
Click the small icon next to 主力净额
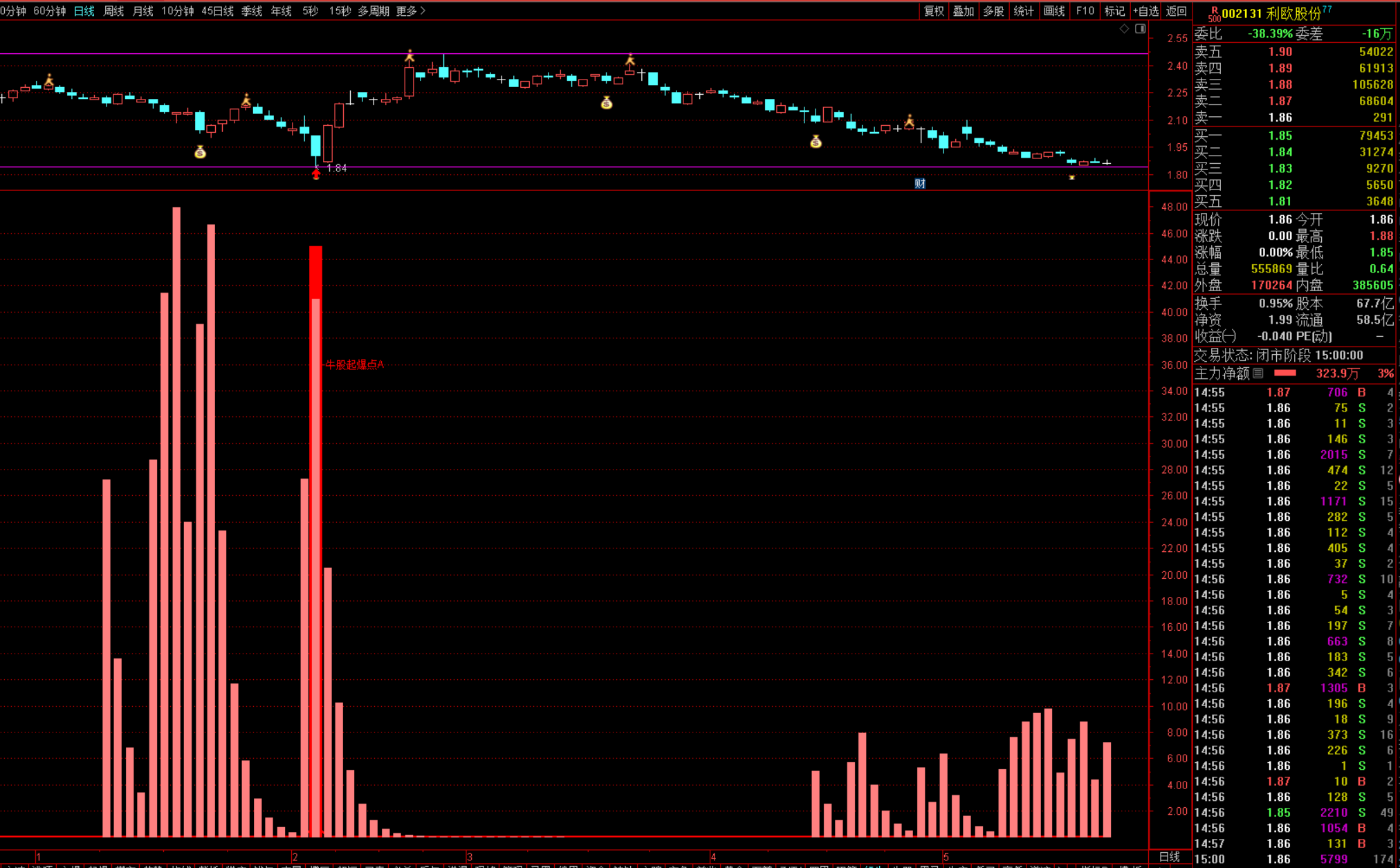point(1258,373)
